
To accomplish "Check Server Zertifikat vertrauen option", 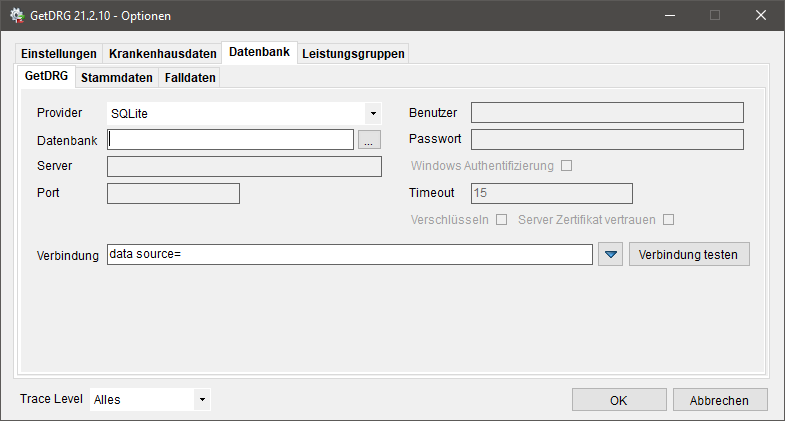I will [x=668, y=220].
